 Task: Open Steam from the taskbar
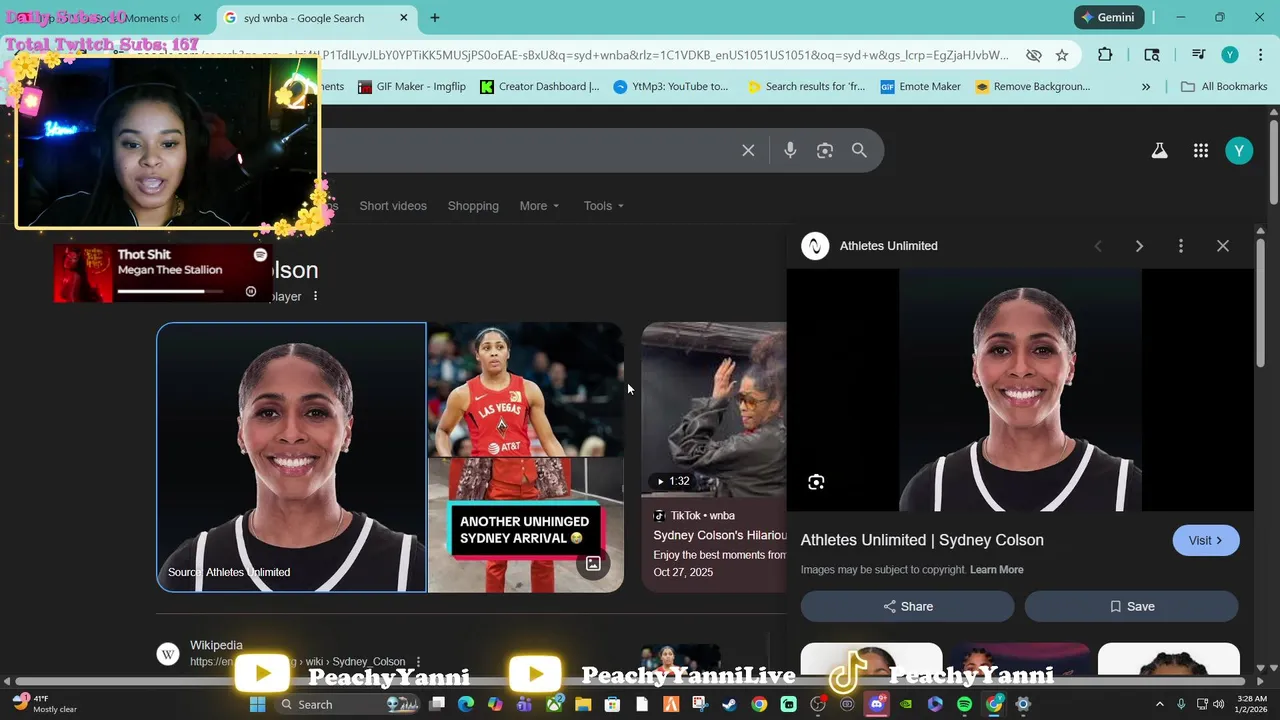(x=729, y=704)
